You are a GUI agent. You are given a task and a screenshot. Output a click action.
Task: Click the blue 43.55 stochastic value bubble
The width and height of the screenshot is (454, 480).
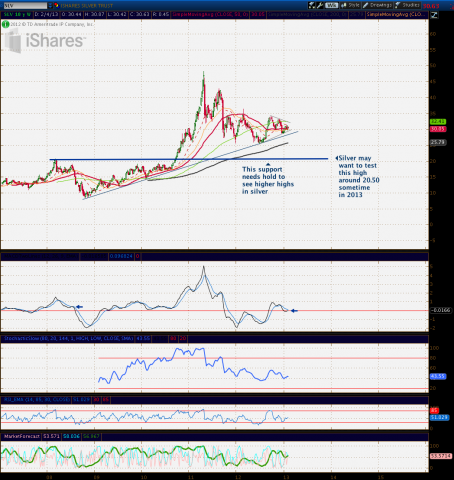(x=438, y=376)
